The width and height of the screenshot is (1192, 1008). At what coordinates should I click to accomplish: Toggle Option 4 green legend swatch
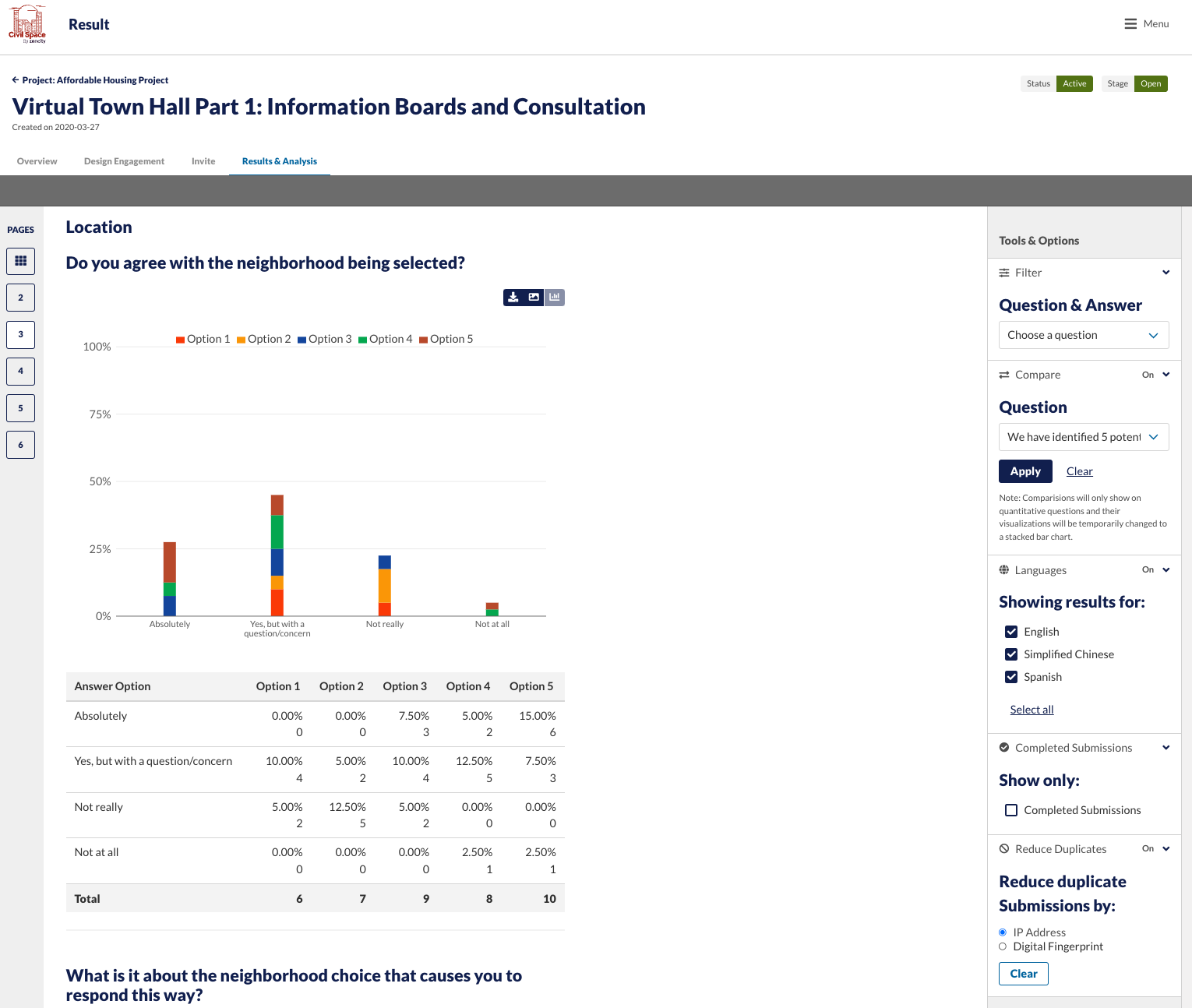click(x=362, y=340)
